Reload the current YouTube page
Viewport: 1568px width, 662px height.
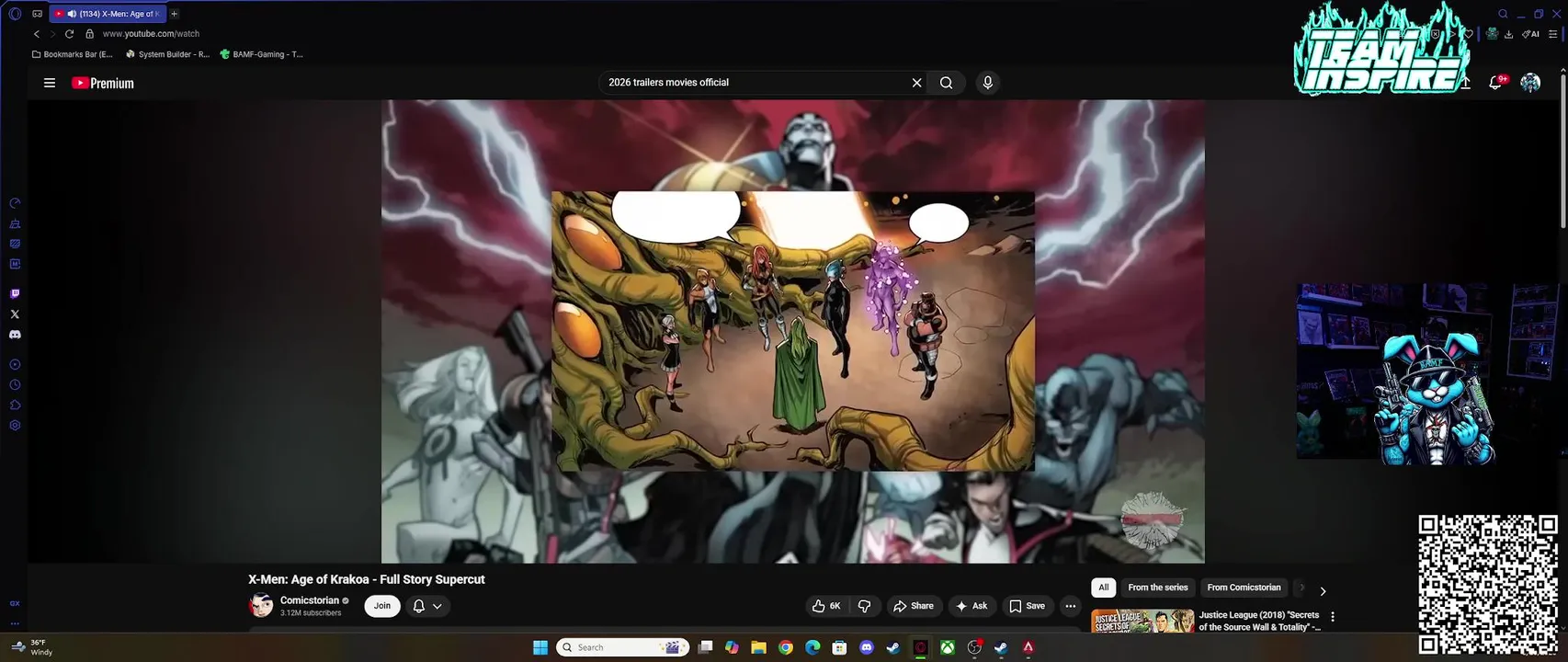click(x=69, y=34)
